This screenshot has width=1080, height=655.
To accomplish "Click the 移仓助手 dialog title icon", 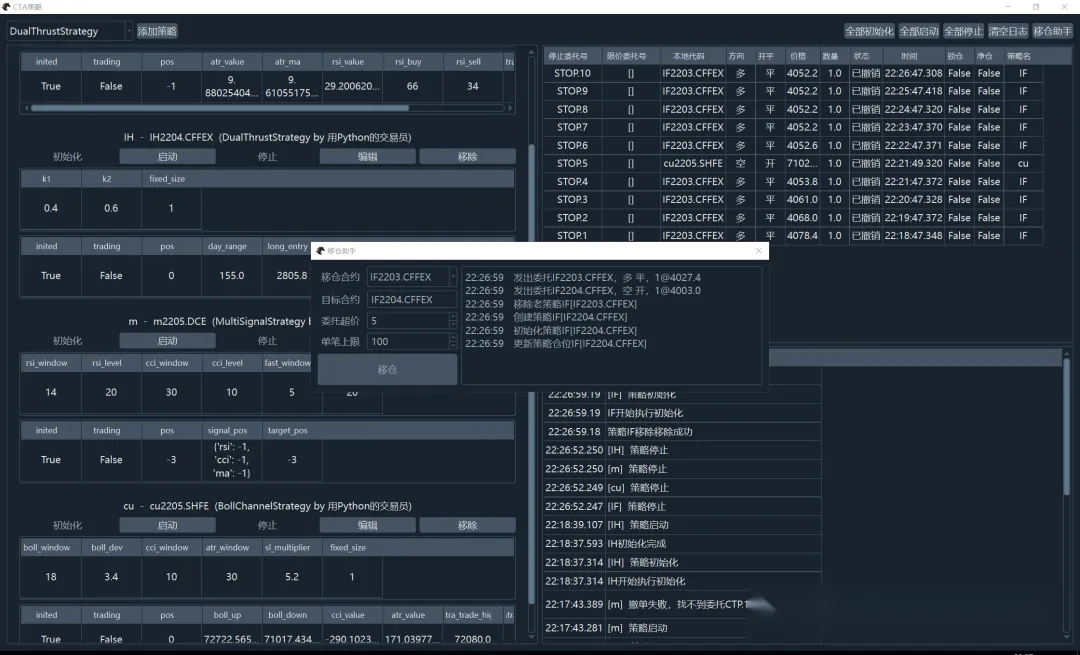I will pos(319,251).
